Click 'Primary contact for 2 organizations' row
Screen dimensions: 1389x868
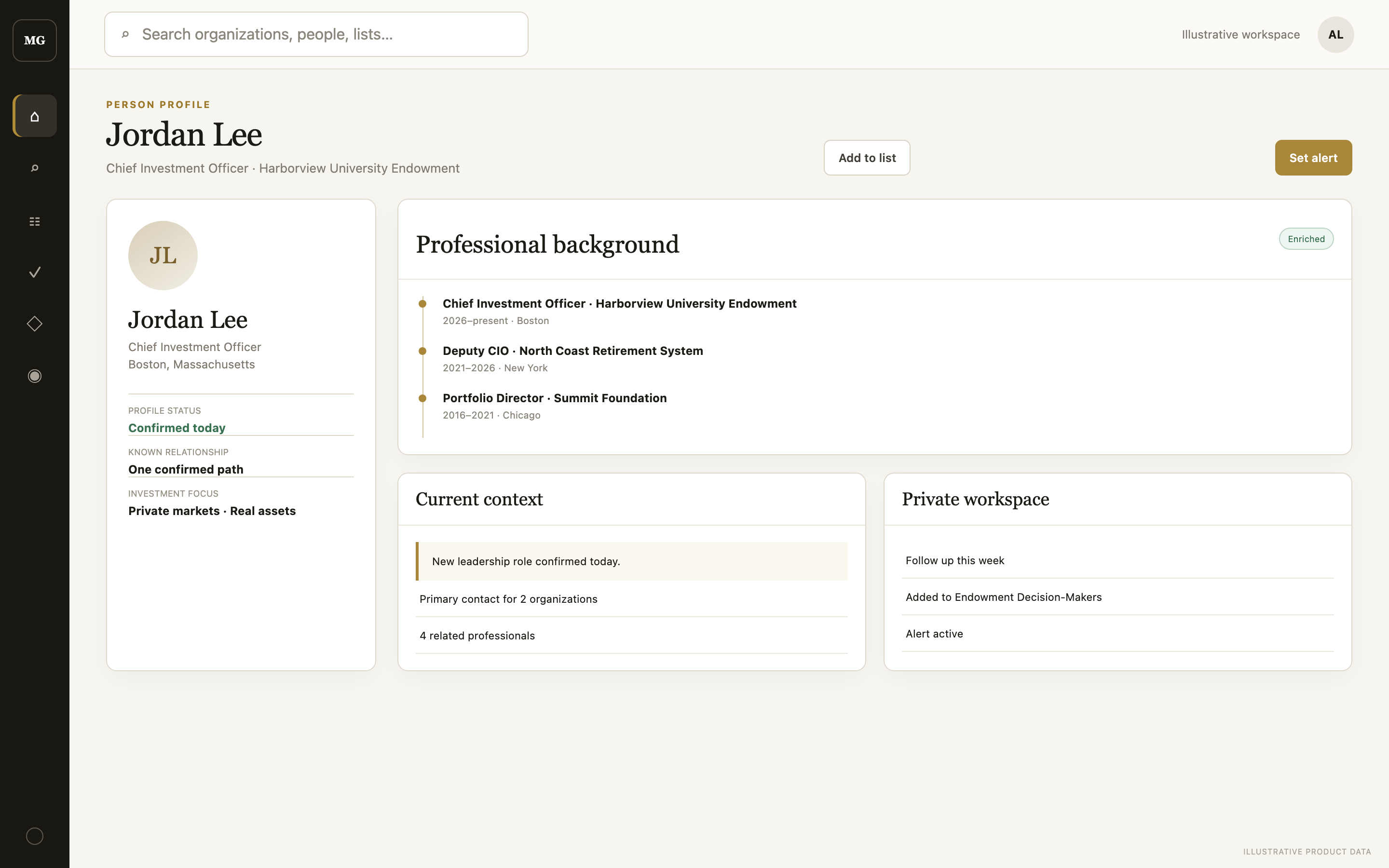pyautogui.click(x=631, y=599)
